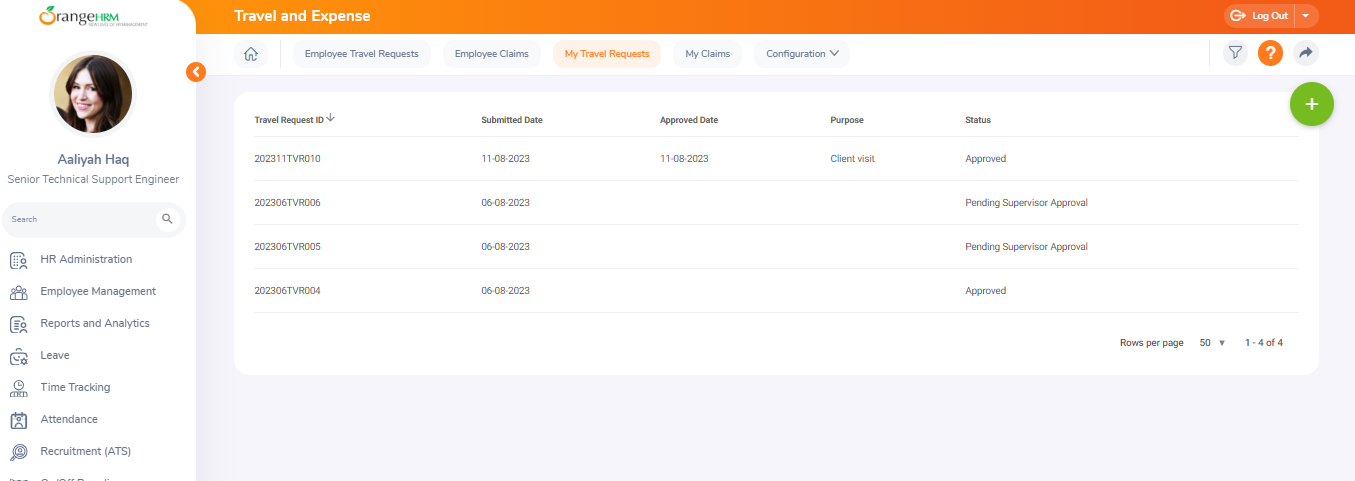Open the orange help question mark icon
Screen dimensions: 1355x481
1270,54
